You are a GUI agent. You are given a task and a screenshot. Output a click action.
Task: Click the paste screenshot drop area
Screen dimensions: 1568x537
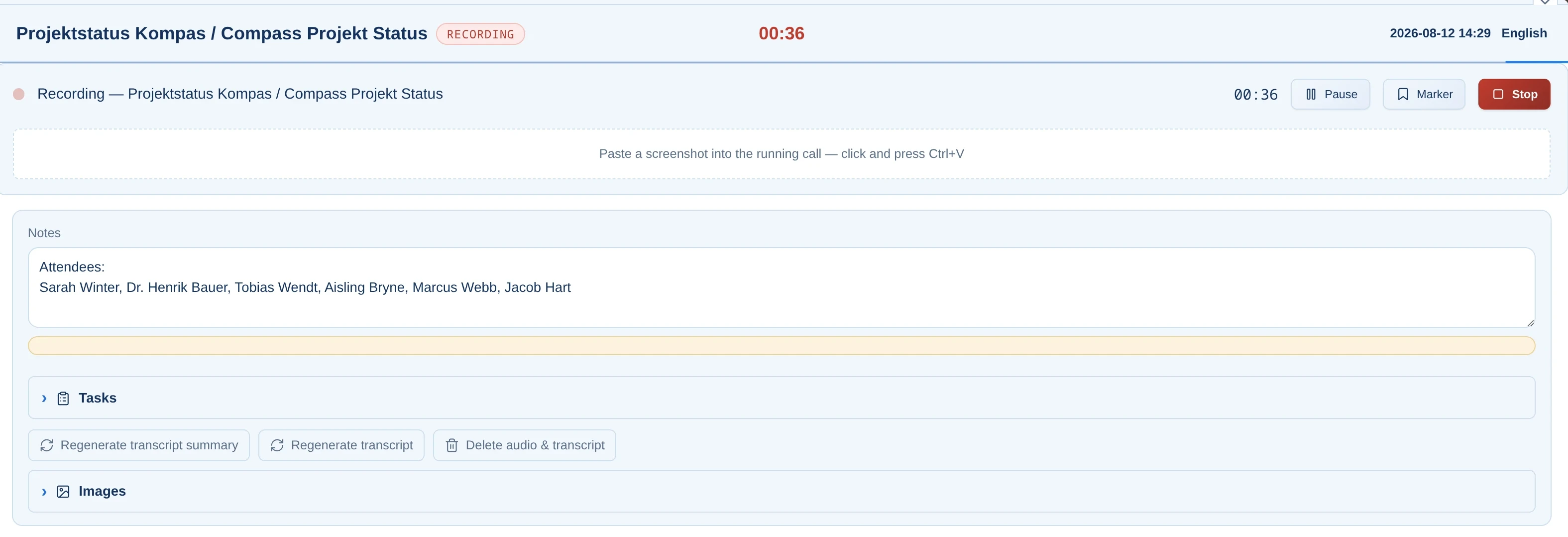click(x=782, y=154)
